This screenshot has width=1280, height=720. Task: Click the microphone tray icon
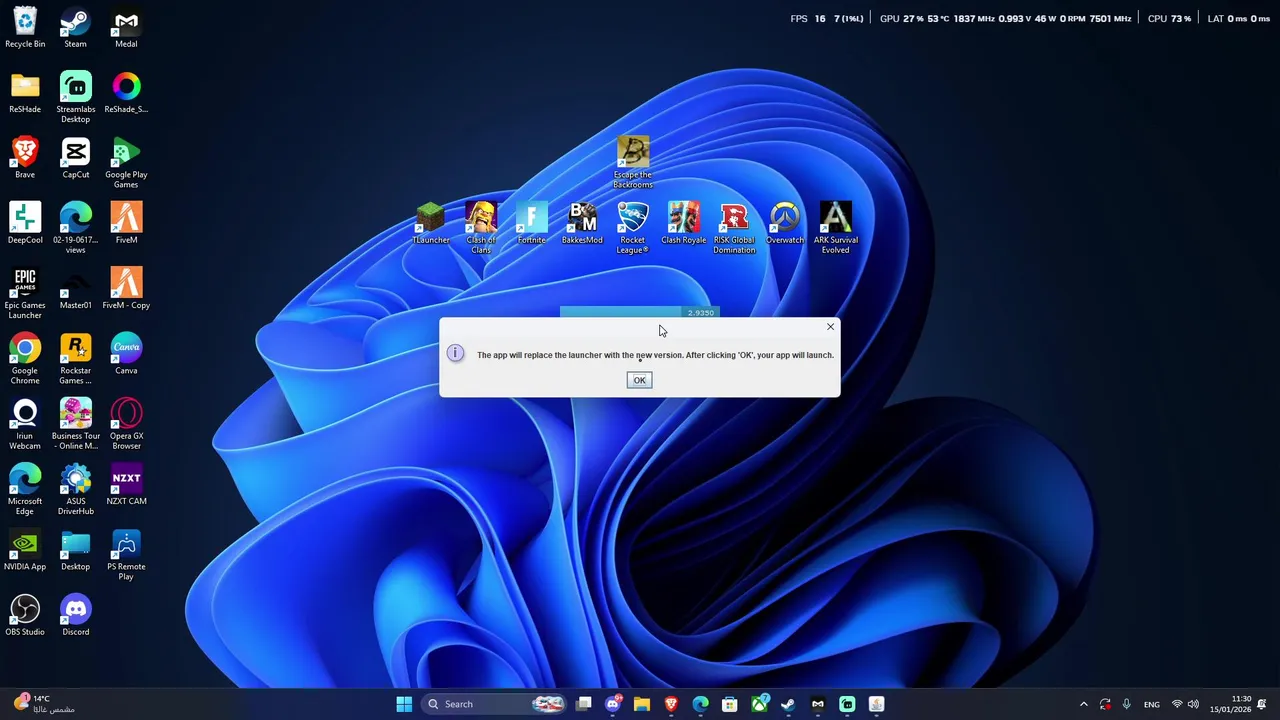(1127, 704)
